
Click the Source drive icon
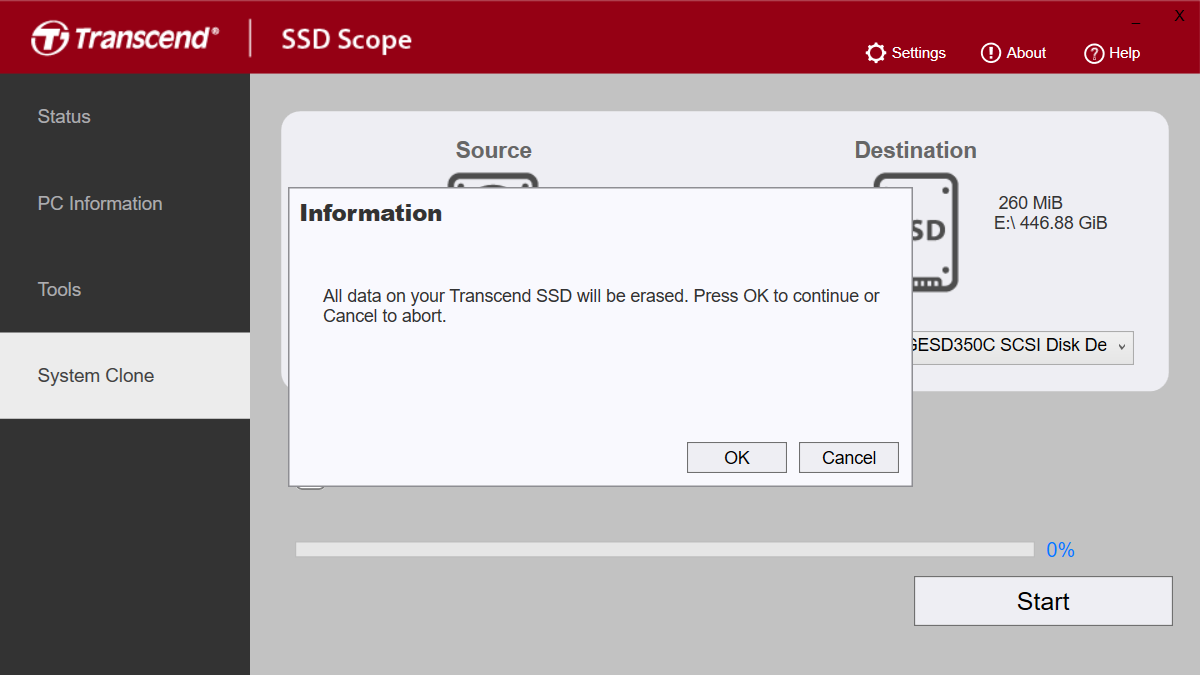click(x=493, y=181)
